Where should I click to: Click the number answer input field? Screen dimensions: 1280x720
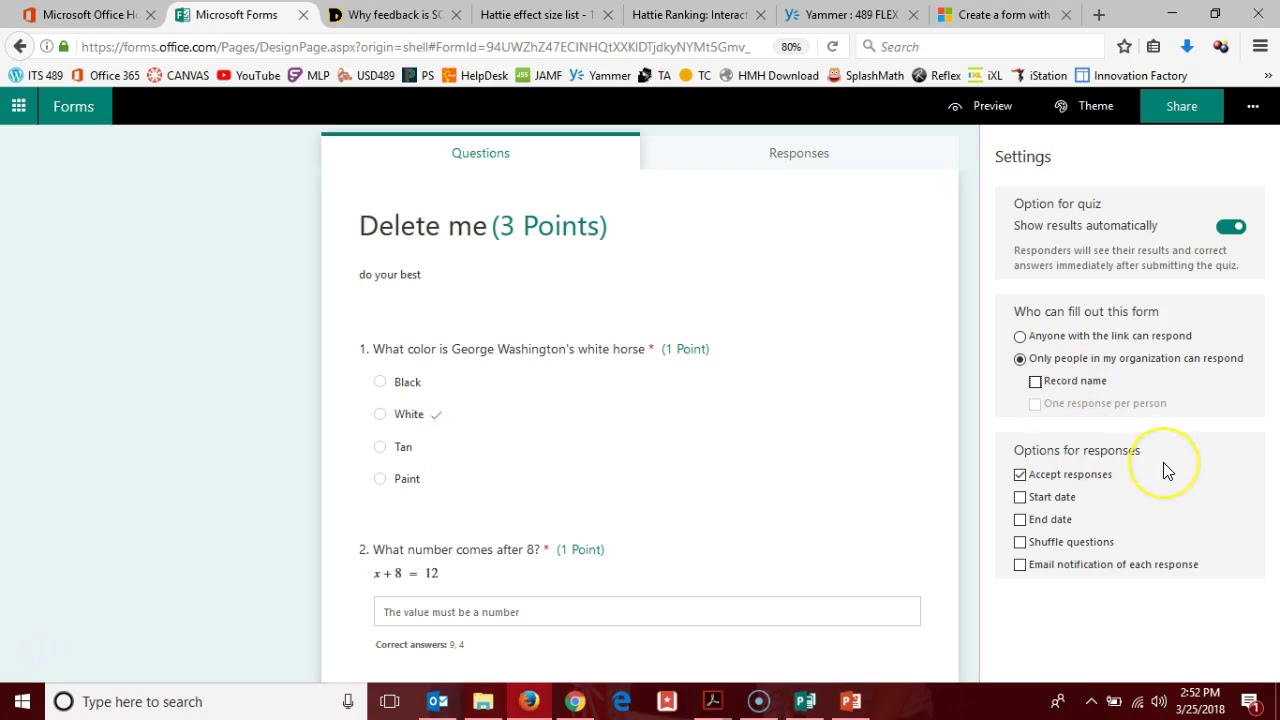point(647,612)
